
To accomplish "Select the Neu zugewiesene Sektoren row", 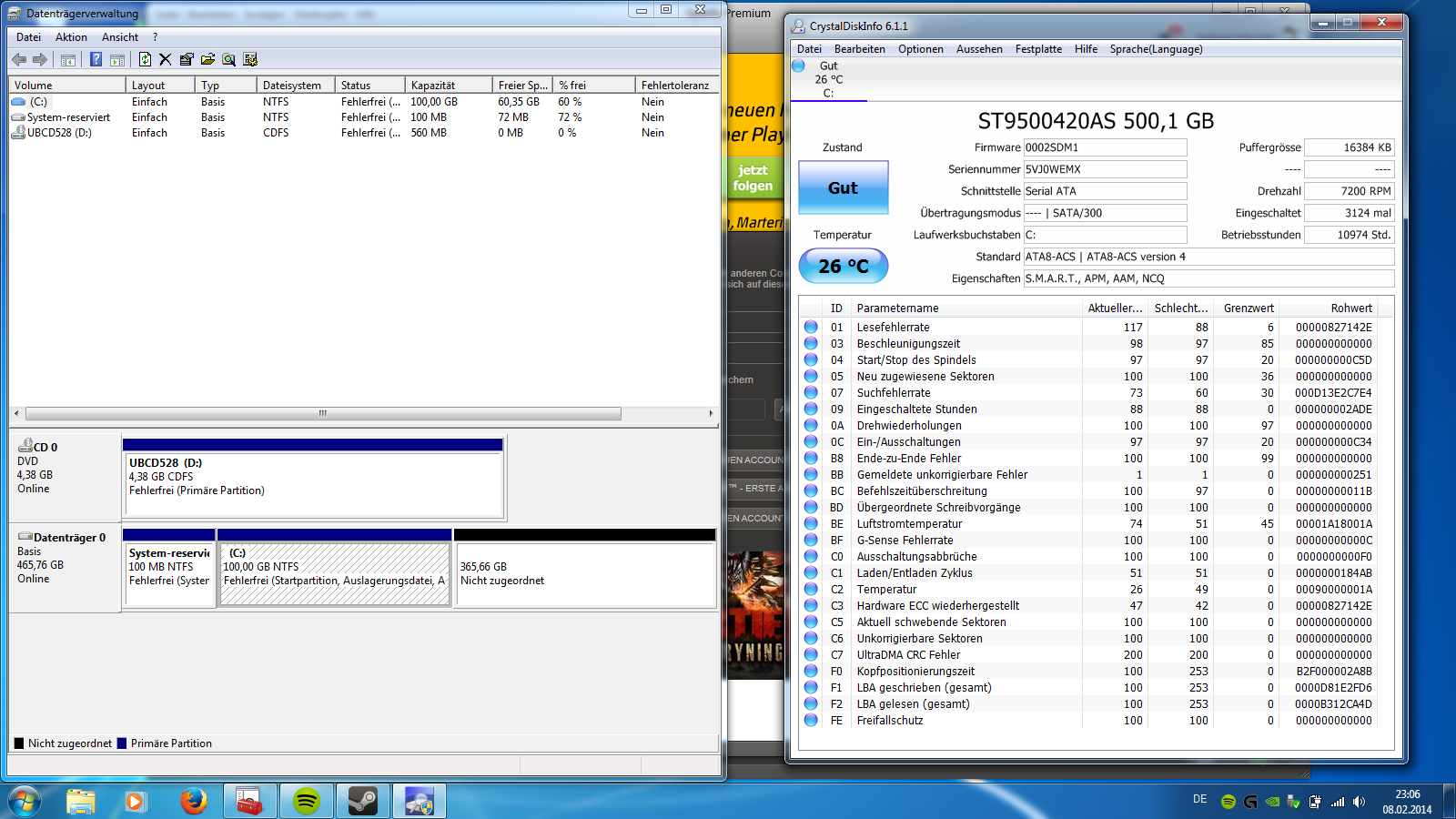I will click(1089, 376).
